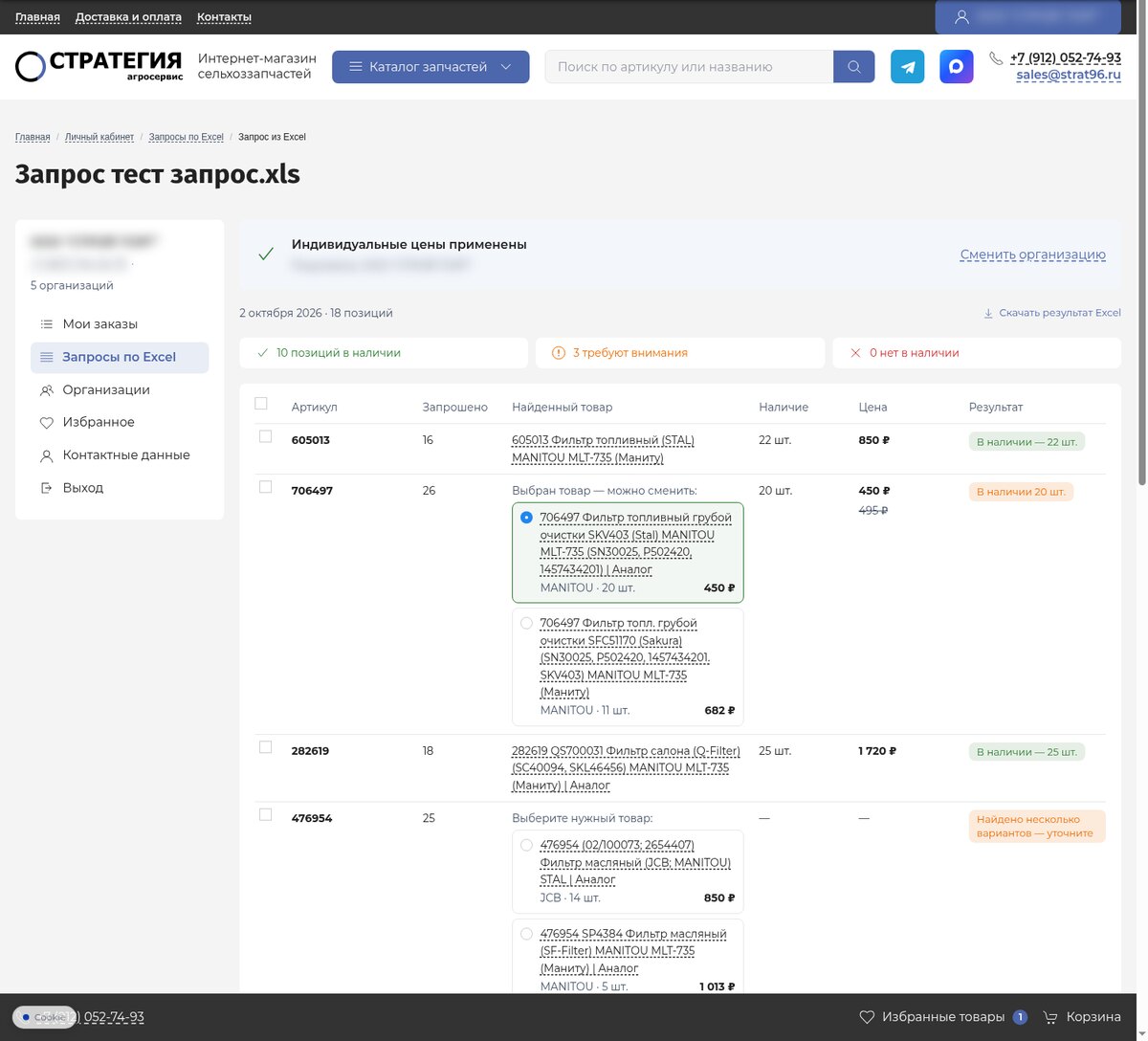Select the SP4384 SF-Filter radio option
Image resolution: width=1148 pixels, height=1041 pixels.
pyautogui.click(x=526, y=934)
